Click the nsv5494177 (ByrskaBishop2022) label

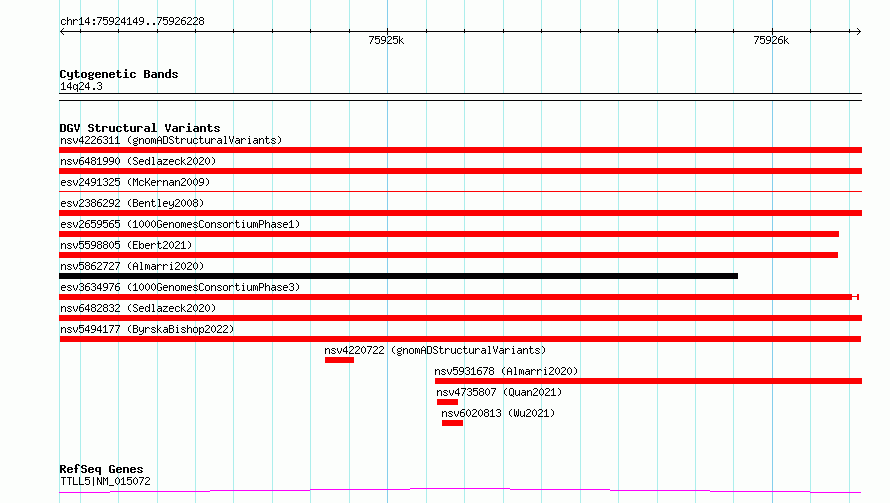tap(147, 329)
